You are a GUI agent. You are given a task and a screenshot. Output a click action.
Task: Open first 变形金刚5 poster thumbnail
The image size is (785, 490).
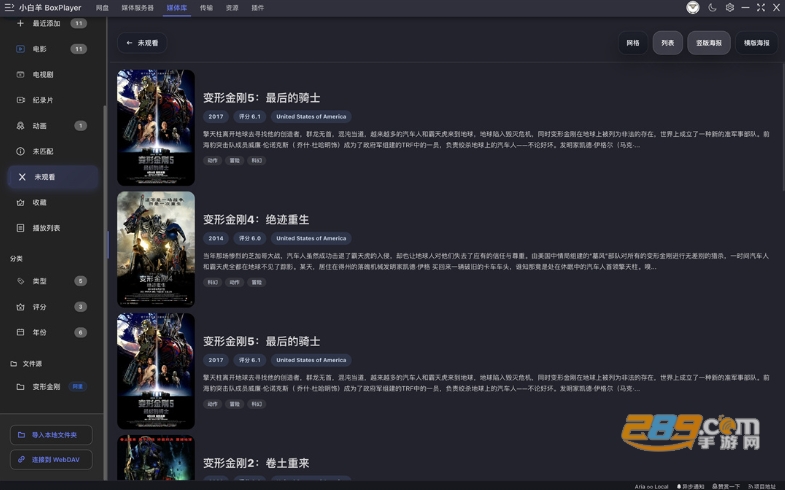pyautogui.click(x=156, y=128)
